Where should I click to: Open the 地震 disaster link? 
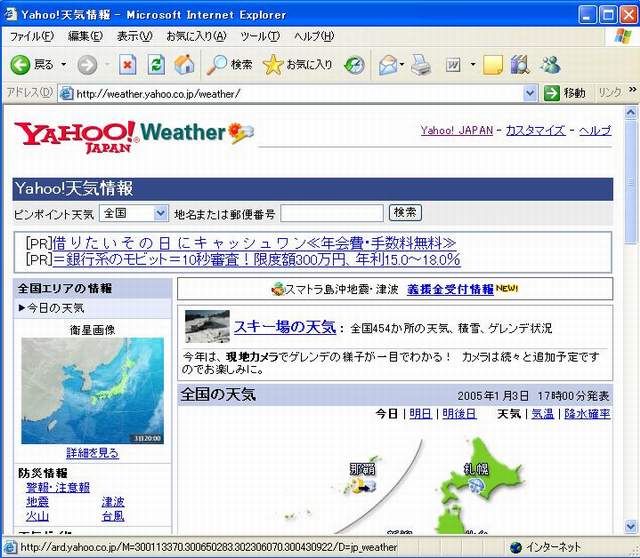pyautogui.click(x=37, y=502)
